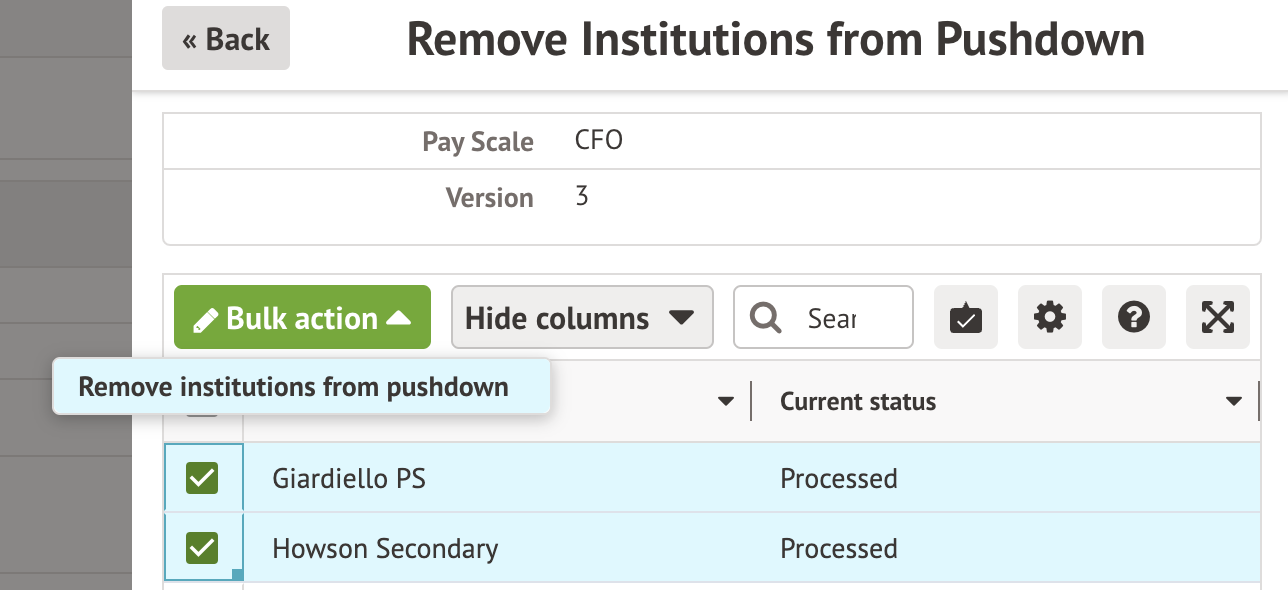The height and width of the screenshot is (590, 1288).
Task: Click the Current status column header
Action: tap(858, 402)
